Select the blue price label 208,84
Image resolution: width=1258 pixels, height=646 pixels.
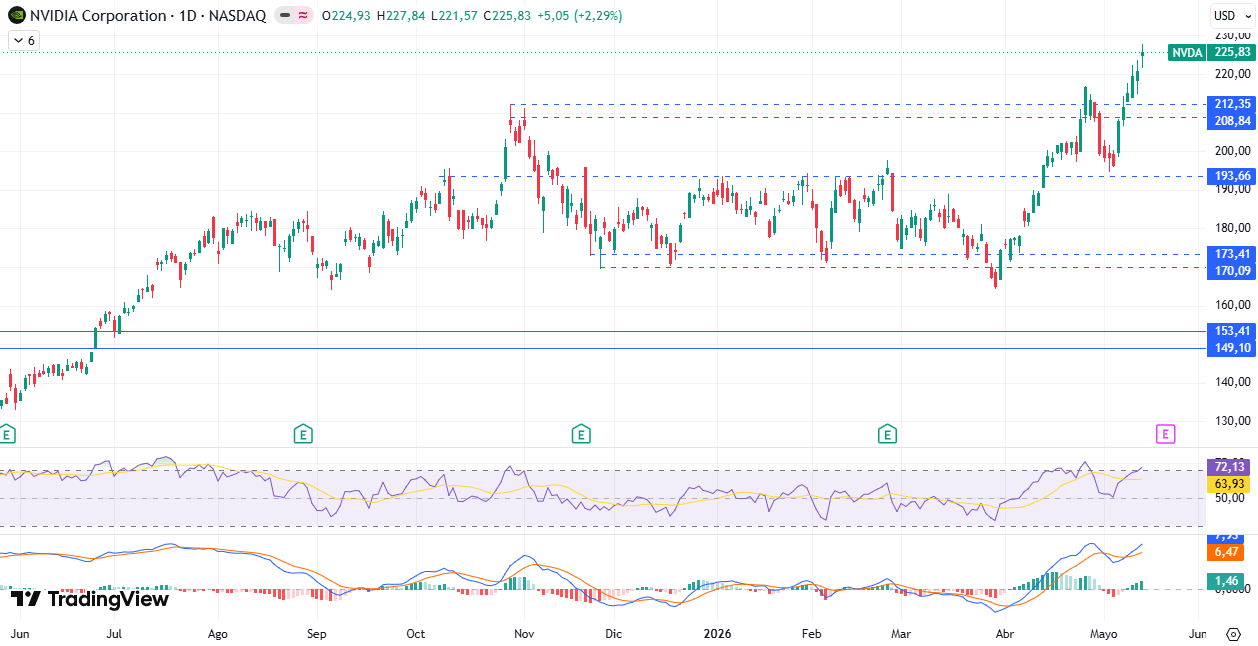(x=1232, y=120)
